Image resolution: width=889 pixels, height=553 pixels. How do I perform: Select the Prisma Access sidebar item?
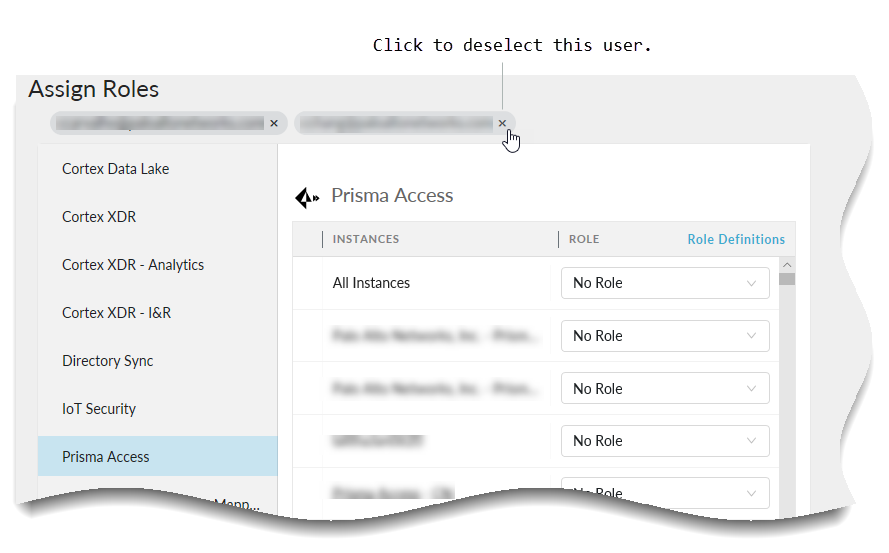tap(106, 457)
